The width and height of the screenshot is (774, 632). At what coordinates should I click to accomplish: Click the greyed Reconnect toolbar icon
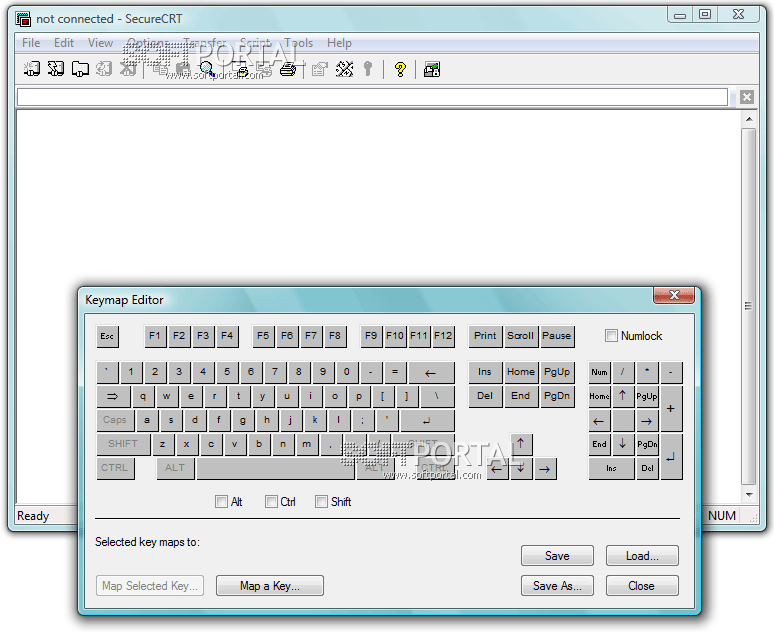[104, 69]
